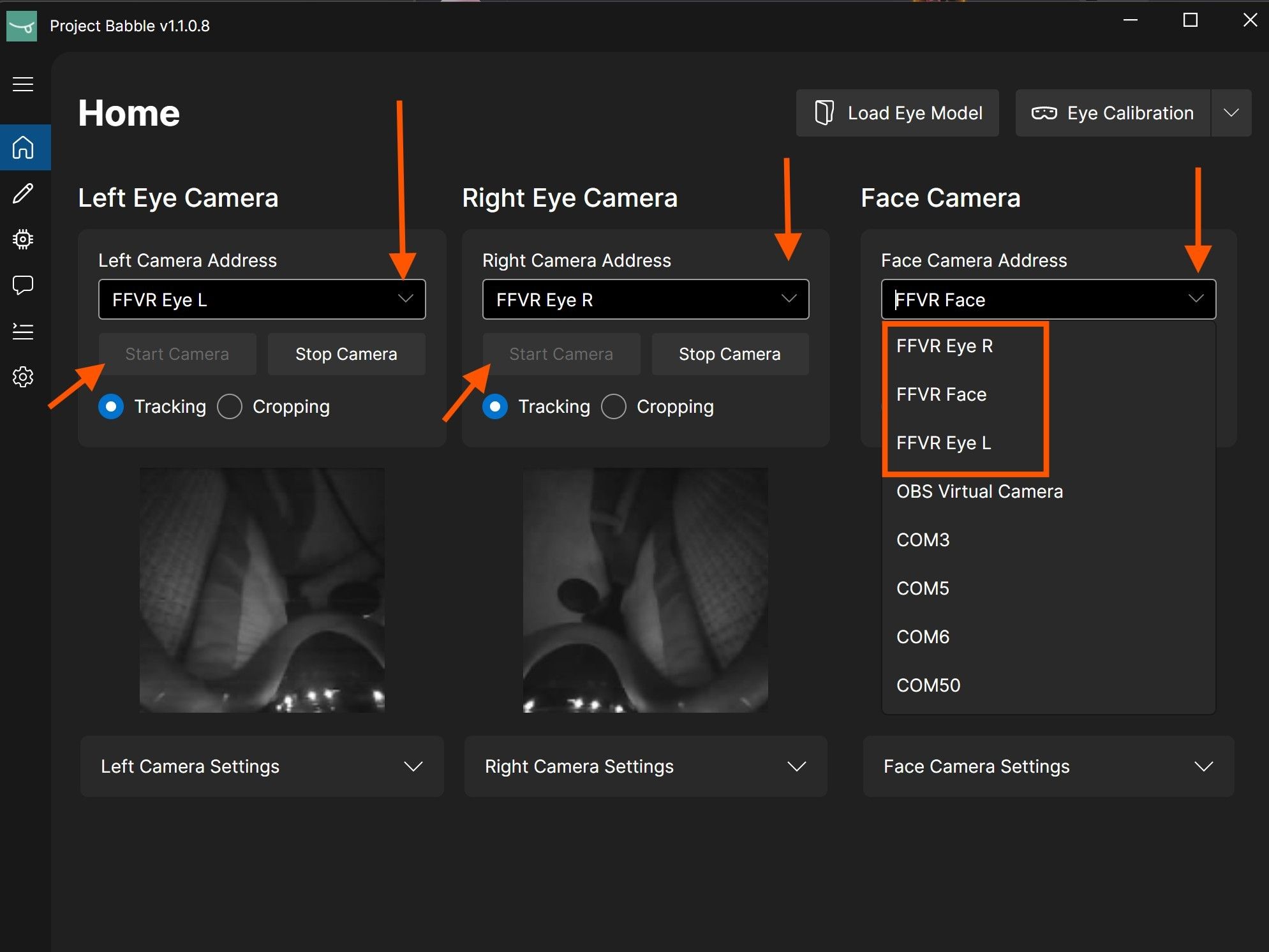The height and width of the screenshot is (952, 1269).
Task: Open the hamburger navigation menu
Action: pos(23,84)
